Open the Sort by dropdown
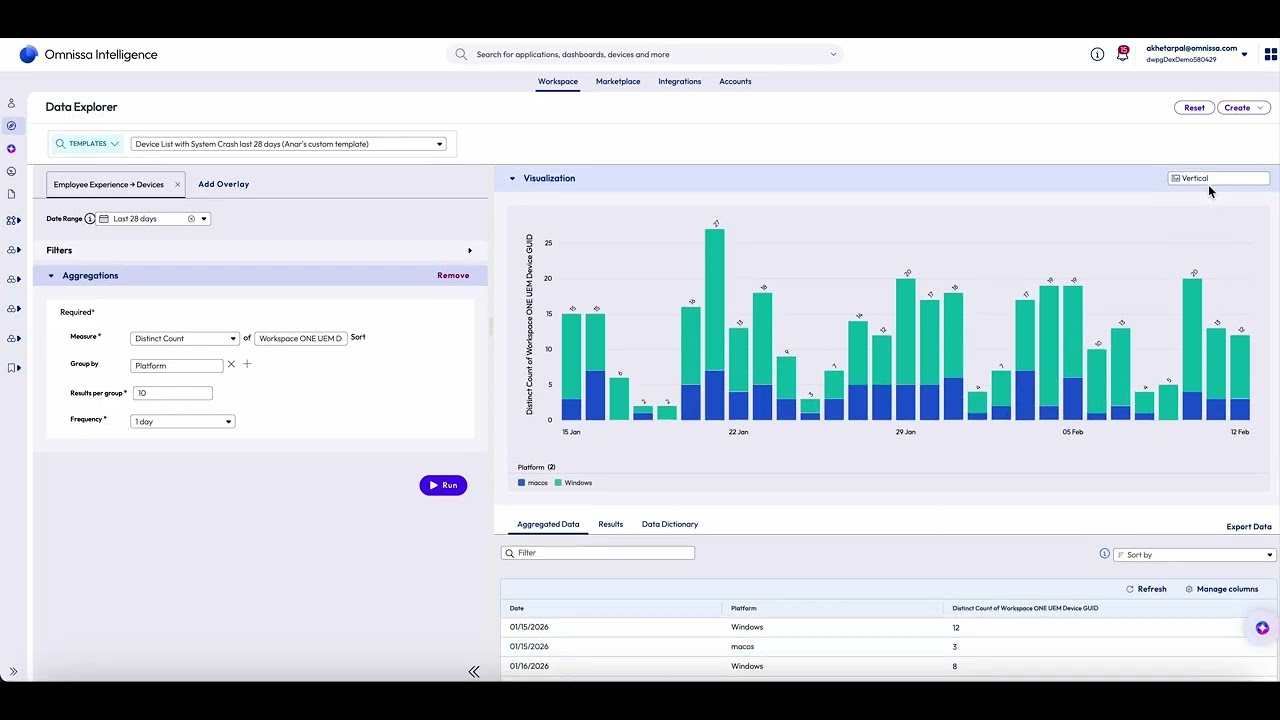This screenshot has width=1280, height=720. (x=1194, y=555)
